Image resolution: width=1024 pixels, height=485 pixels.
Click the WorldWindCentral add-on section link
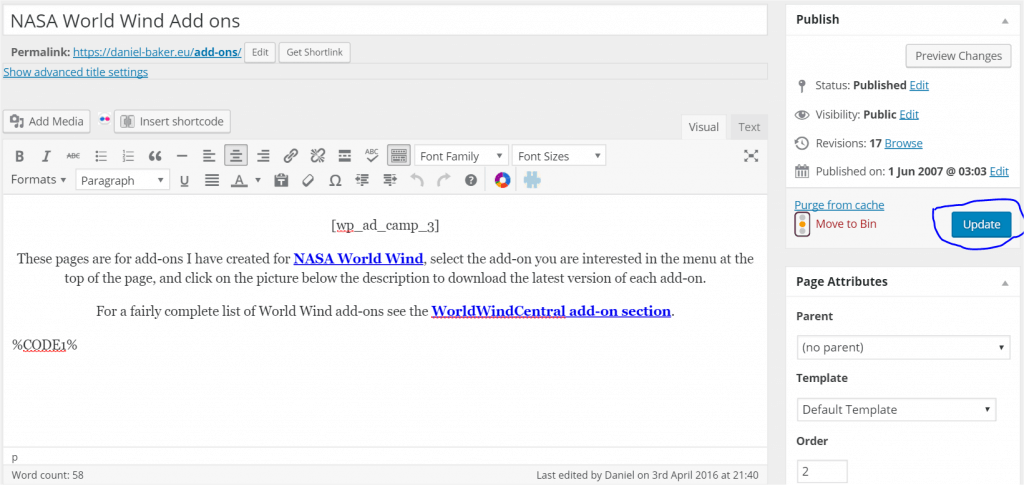(x=551, y=311)
